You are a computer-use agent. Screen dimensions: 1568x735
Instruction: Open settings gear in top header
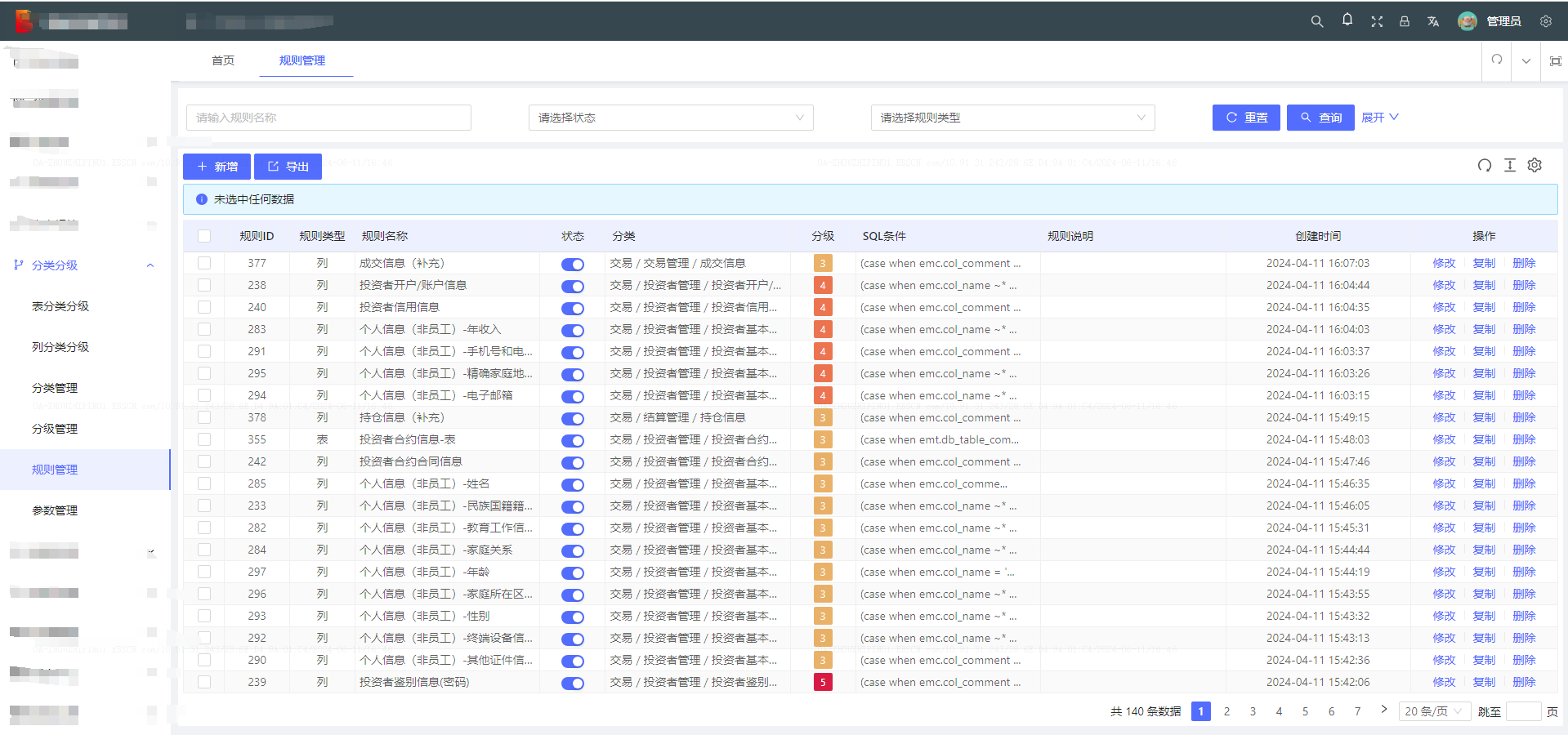pos(1545,21)
